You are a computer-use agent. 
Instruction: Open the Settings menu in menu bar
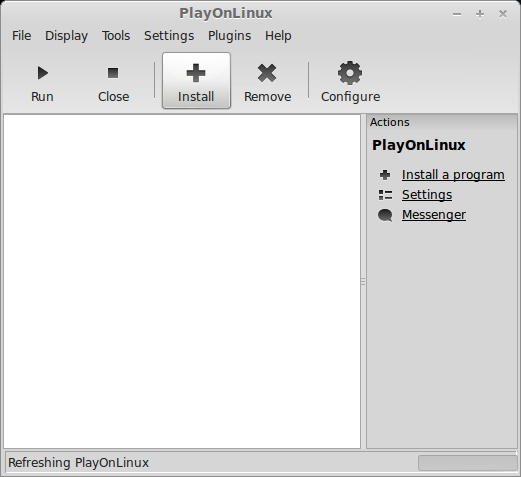(x=169, y=36)
